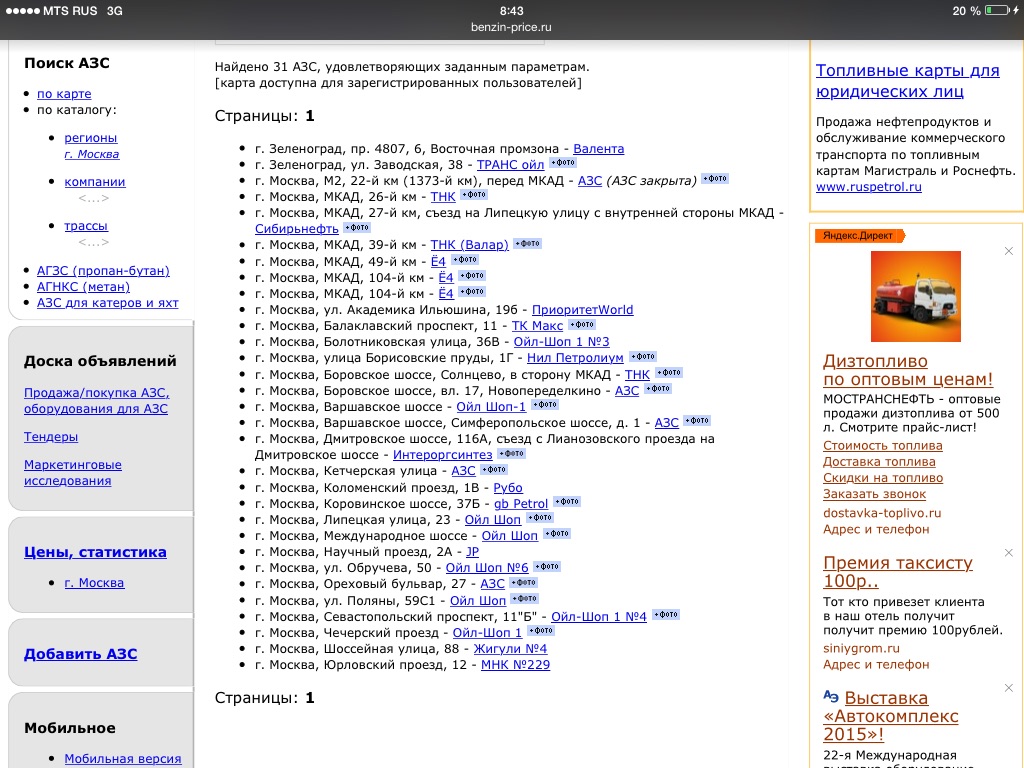Open the Тендеры link
The height and width of the screenshot is (768, 1024).
tap(51, 437)
